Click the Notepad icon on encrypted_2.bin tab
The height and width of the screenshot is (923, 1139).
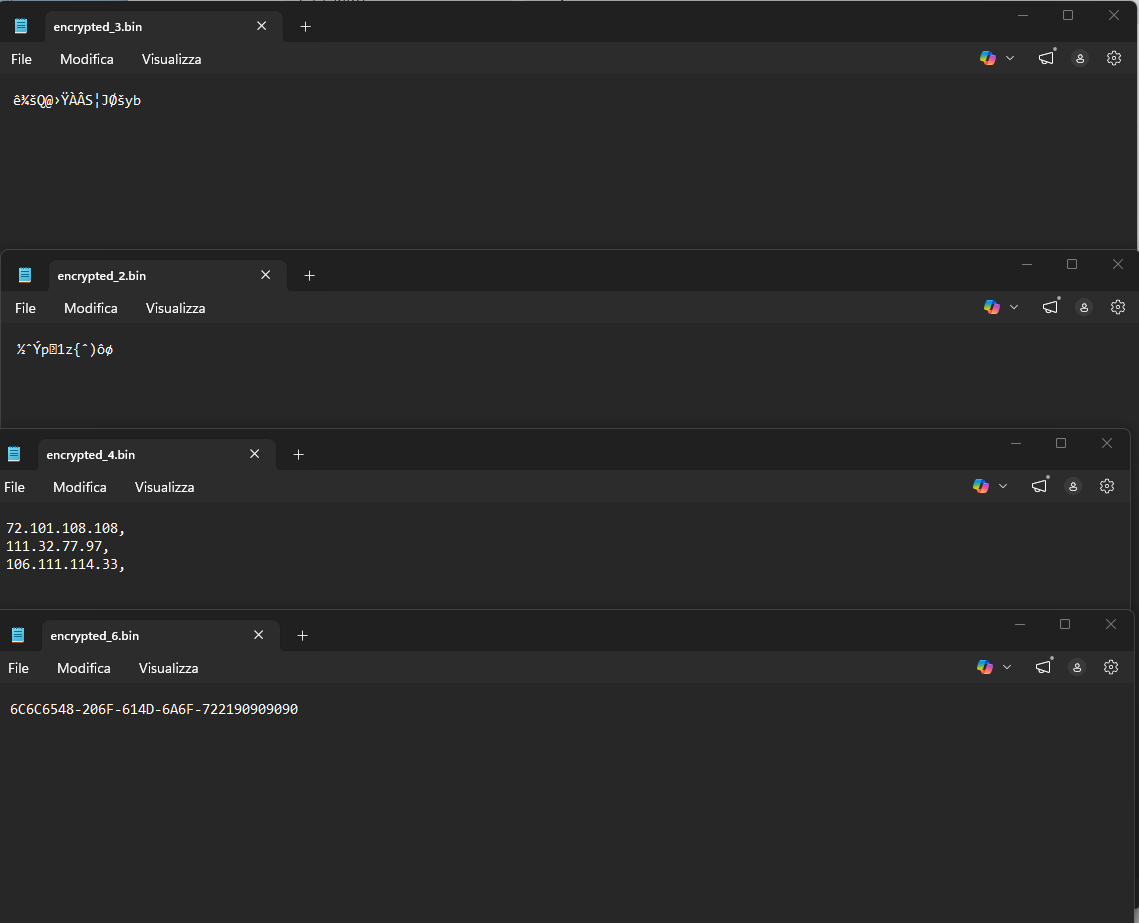(x=25, y=273)
